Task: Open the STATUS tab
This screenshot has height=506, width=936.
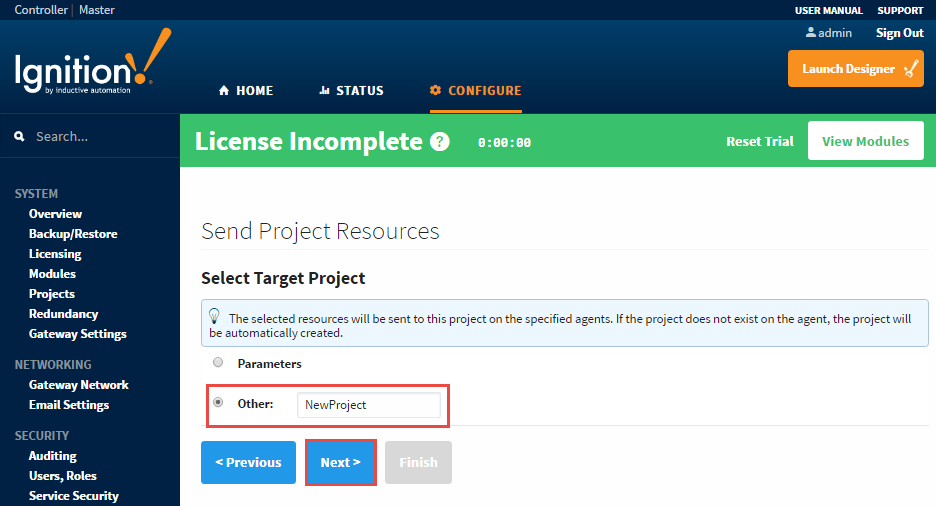Action: [x=352, y=91]
